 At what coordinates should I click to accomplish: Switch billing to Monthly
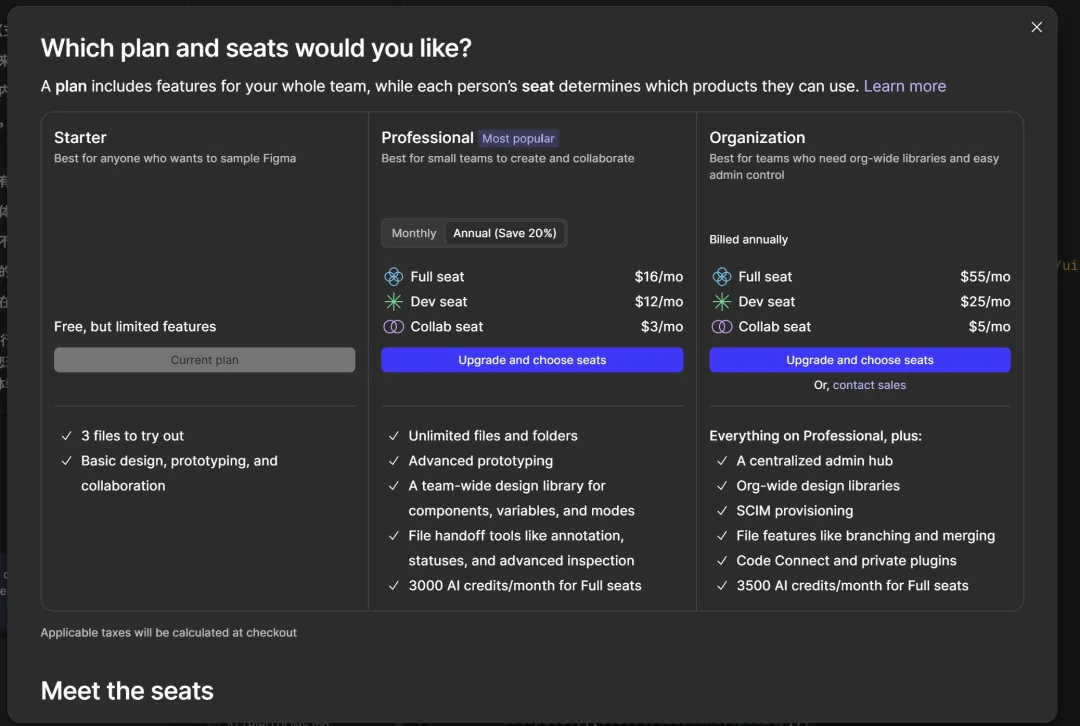point(414,233)
